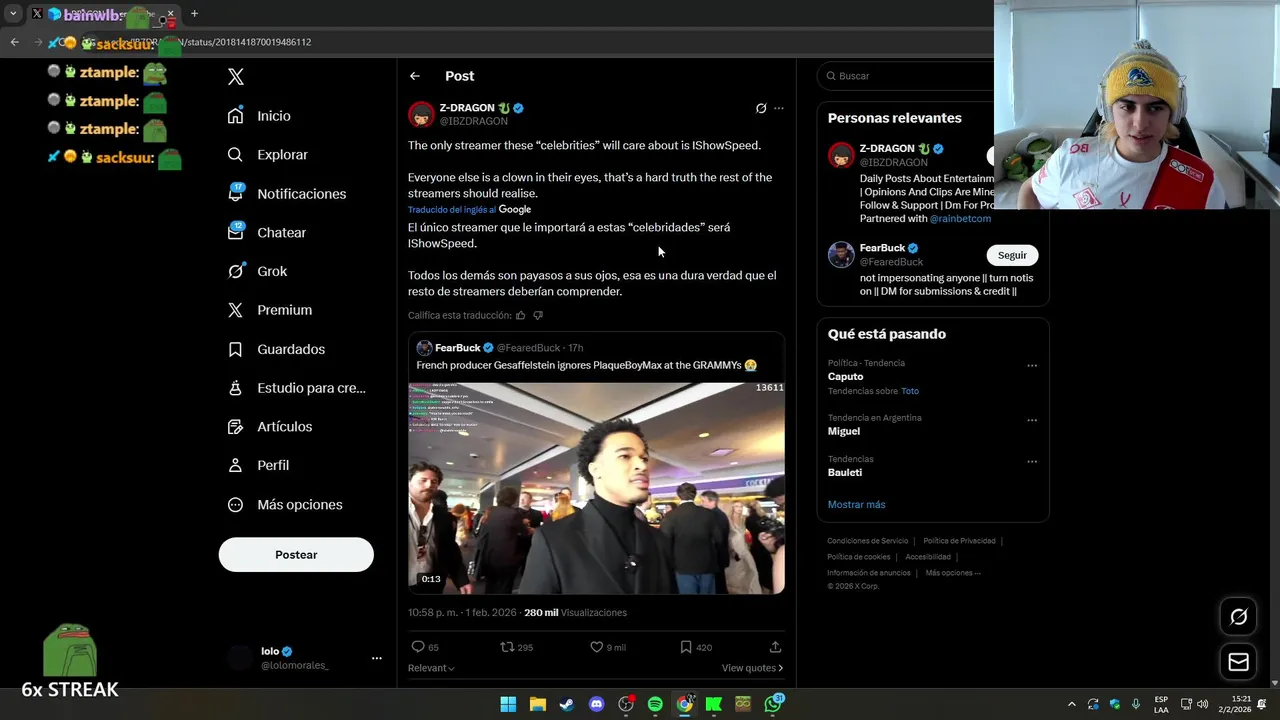Rate the translation with thumbs down
The height and width of the screenshot is (720, 1280).
(538, 315)
